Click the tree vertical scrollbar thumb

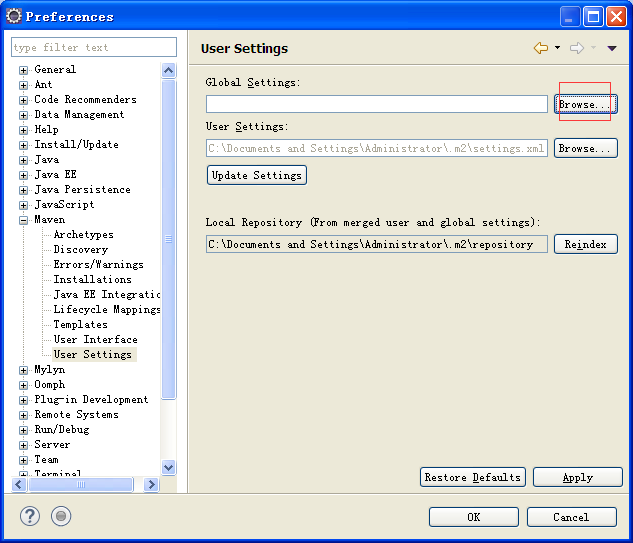pyautogui.click(x=168, y=239)
